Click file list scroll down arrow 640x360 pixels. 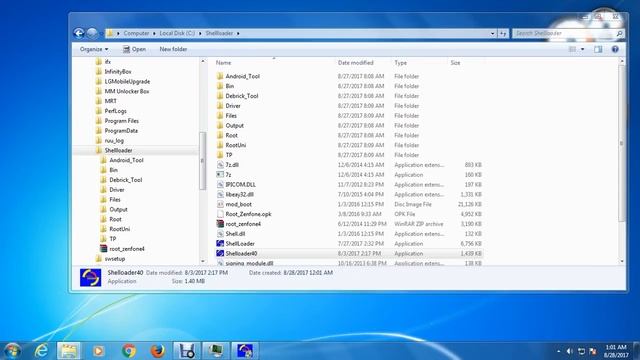(x=622, y=261)
